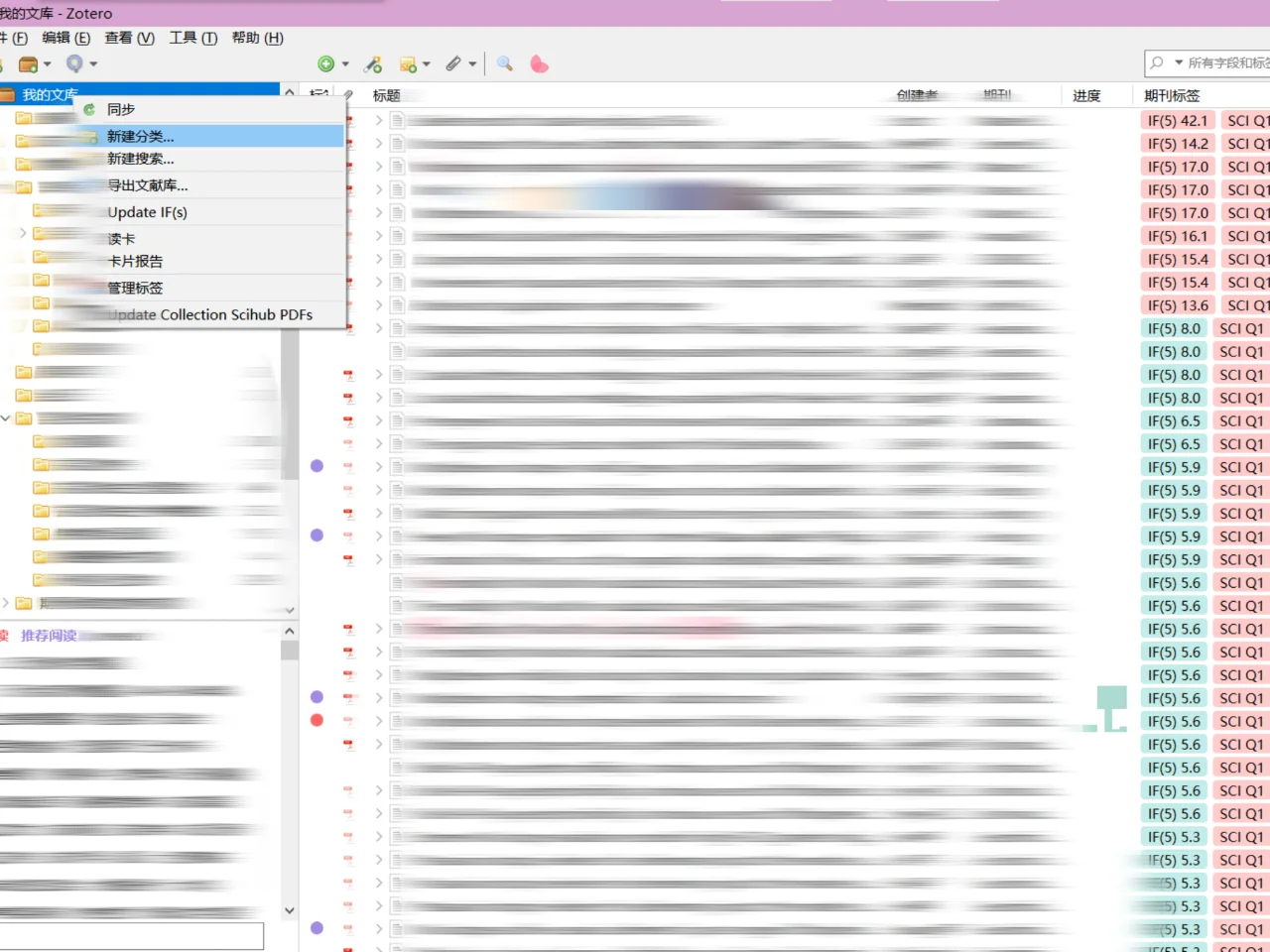Select Update IF(s) in the context menu

coord(211,212)
